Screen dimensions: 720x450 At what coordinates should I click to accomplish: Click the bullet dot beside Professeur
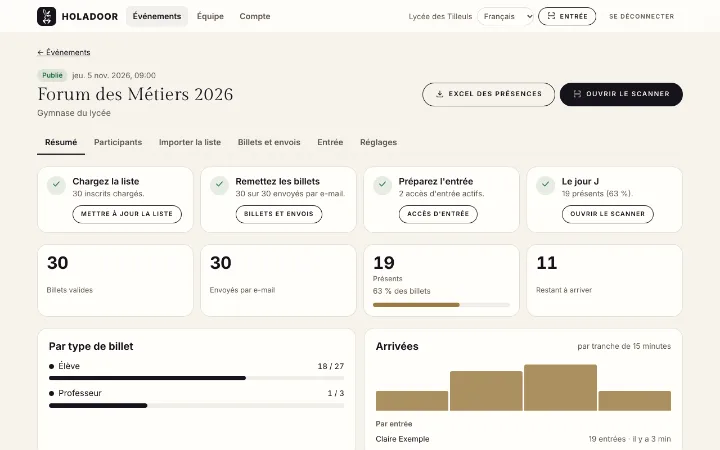(51, 394)
